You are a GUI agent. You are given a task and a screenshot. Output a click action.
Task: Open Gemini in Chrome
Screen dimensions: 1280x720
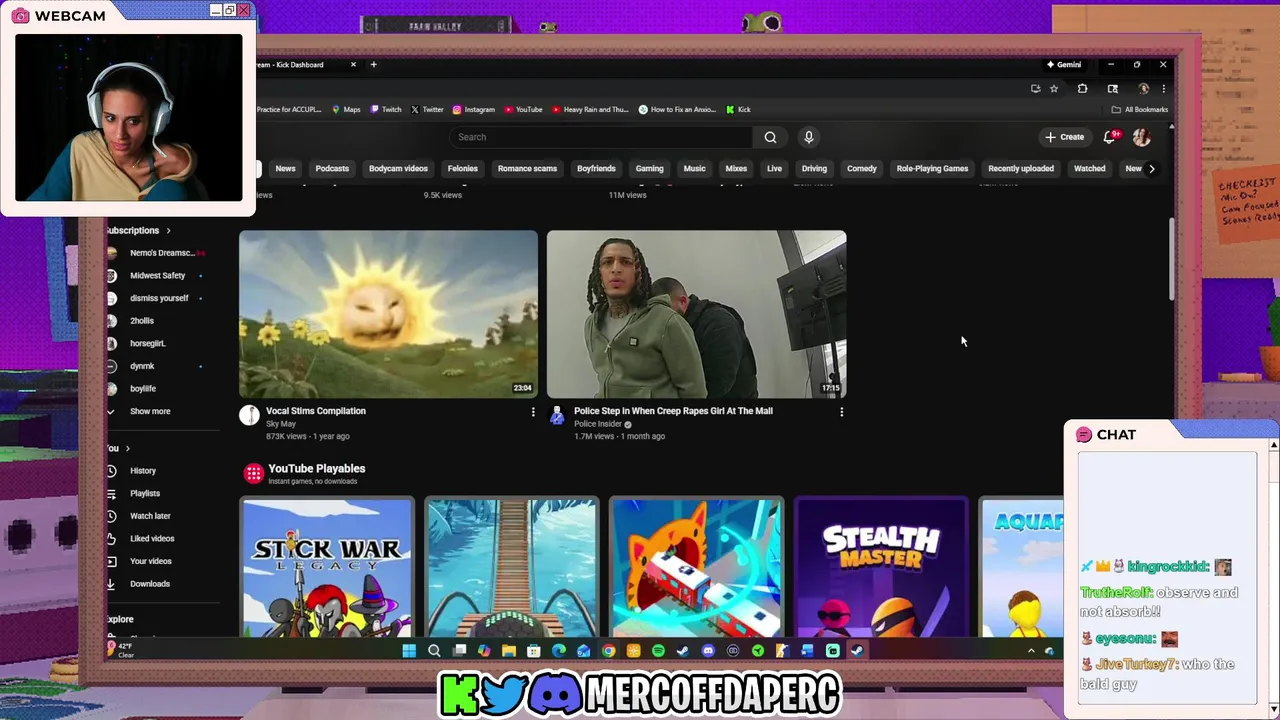point(1064,64)
